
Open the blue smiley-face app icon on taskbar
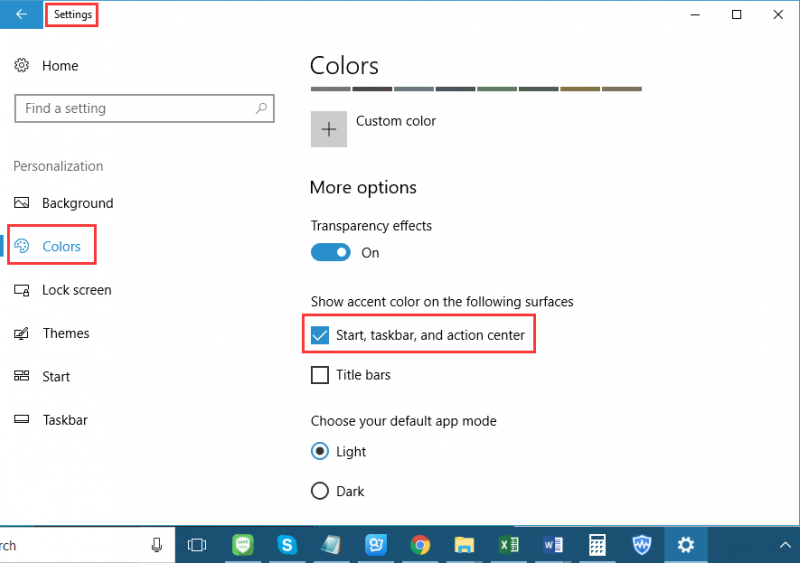point(376,545)
